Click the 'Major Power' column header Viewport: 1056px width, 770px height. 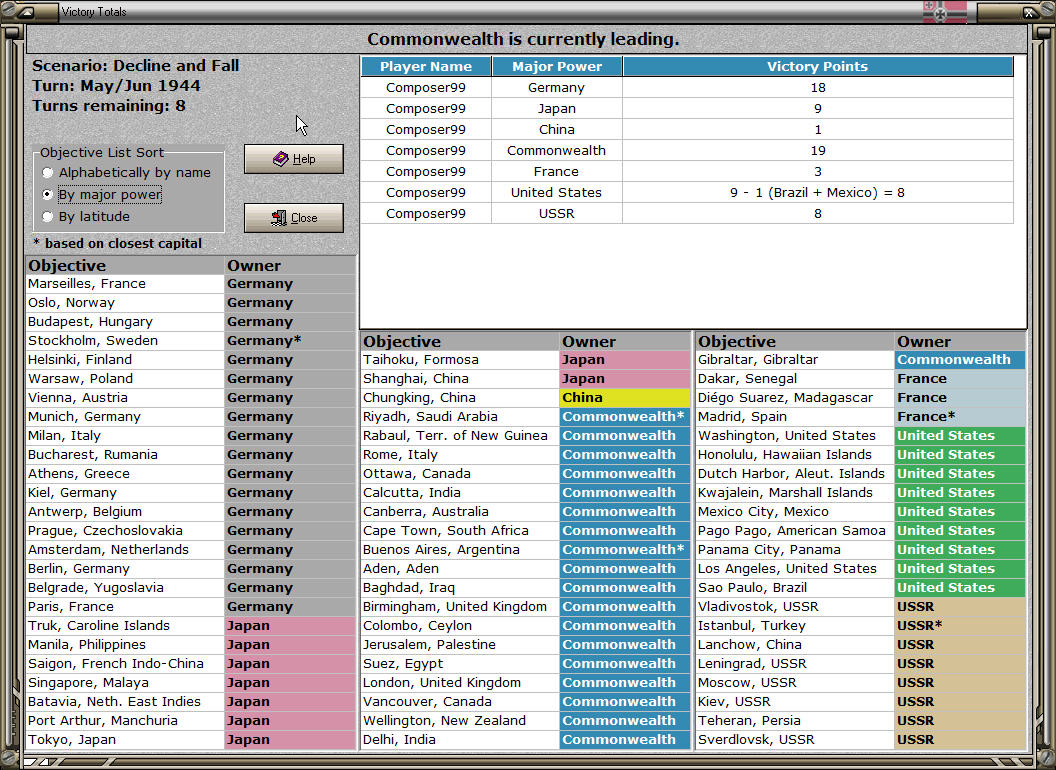(x=557, y=66)
